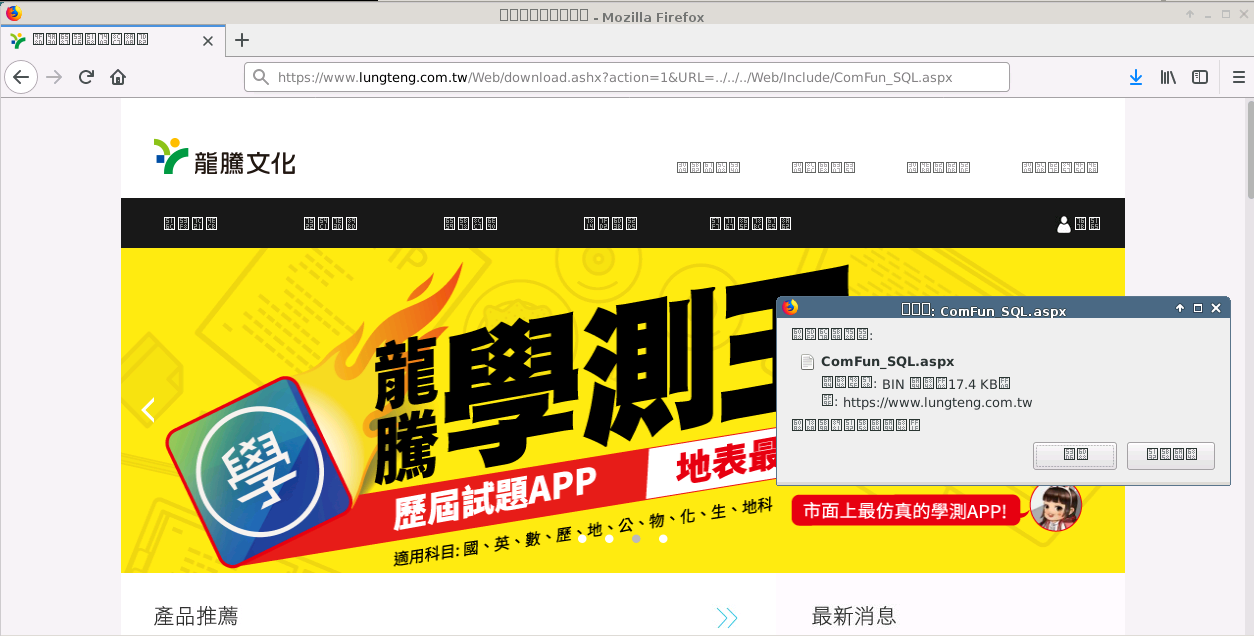This screenshot has height=636, width=1254.
Task: Select the open Lungteng browser tab
Action: 112,41
